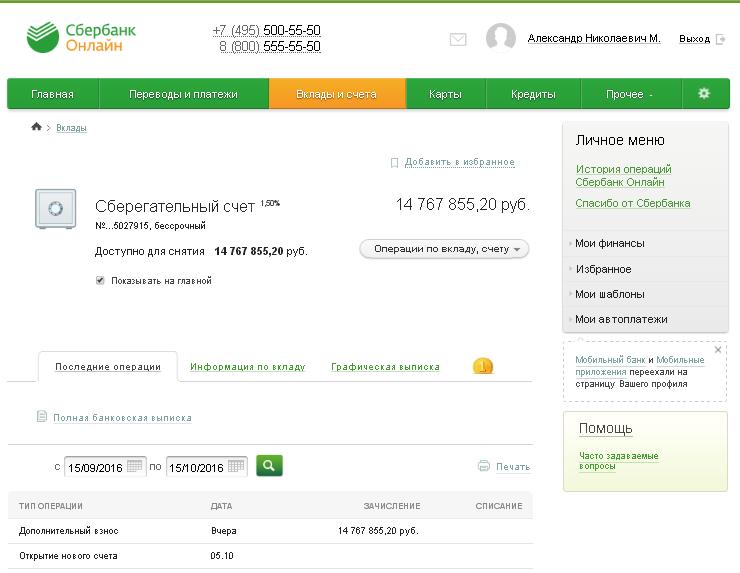Click the gold coin notification icon
Screen dimensions: 740x573
[x=482, y=367]
